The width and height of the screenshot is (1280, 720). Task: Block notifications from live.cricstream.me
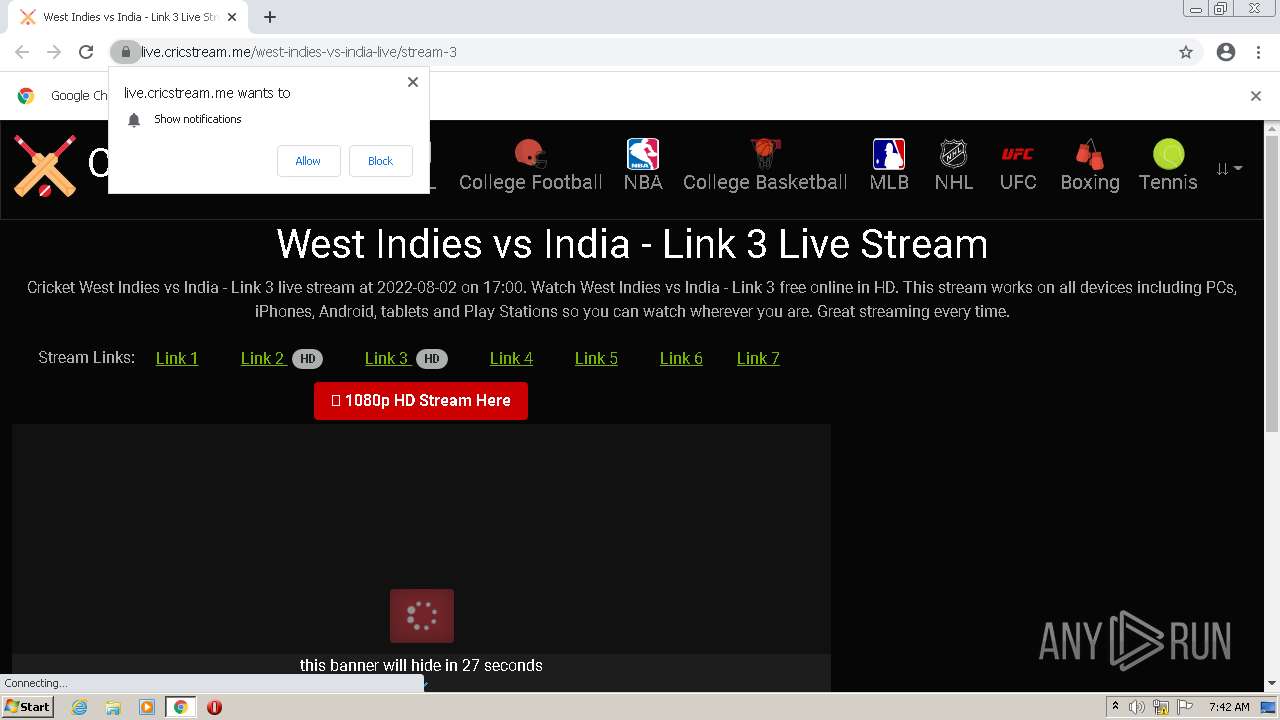pos(380,161)
